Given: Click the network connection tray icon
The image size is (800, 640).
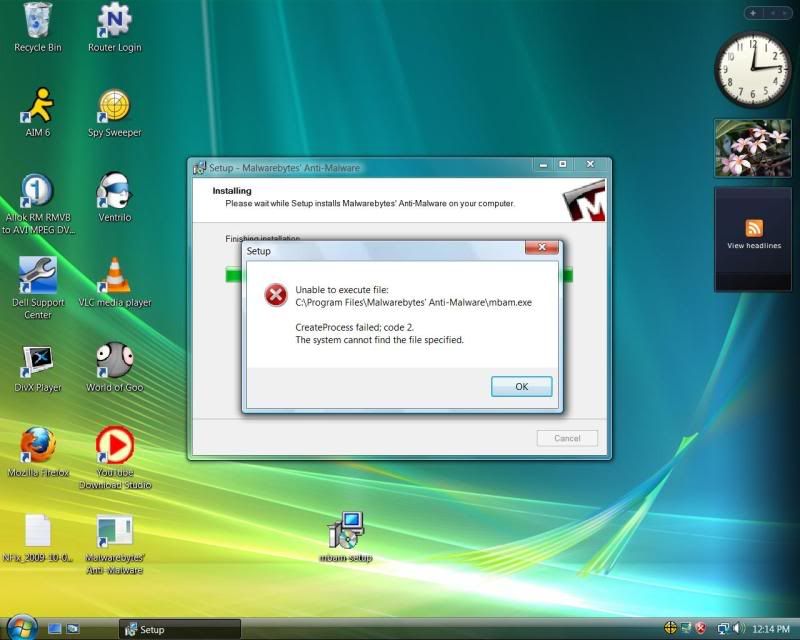Looking at the screenshot, I should click(x=723, y=628).
